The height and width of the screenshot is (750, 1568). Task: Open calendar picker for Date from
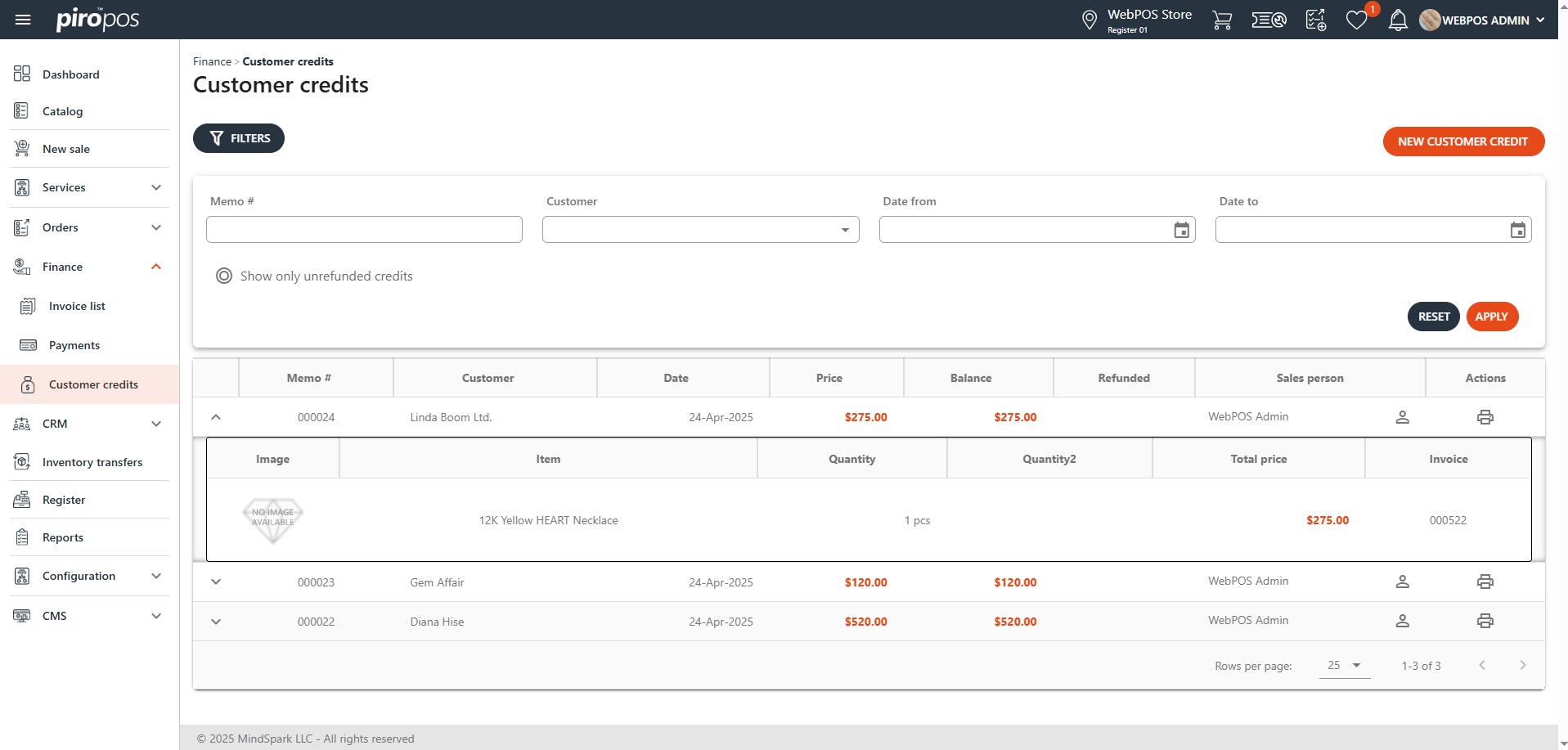click(1181, 230)
